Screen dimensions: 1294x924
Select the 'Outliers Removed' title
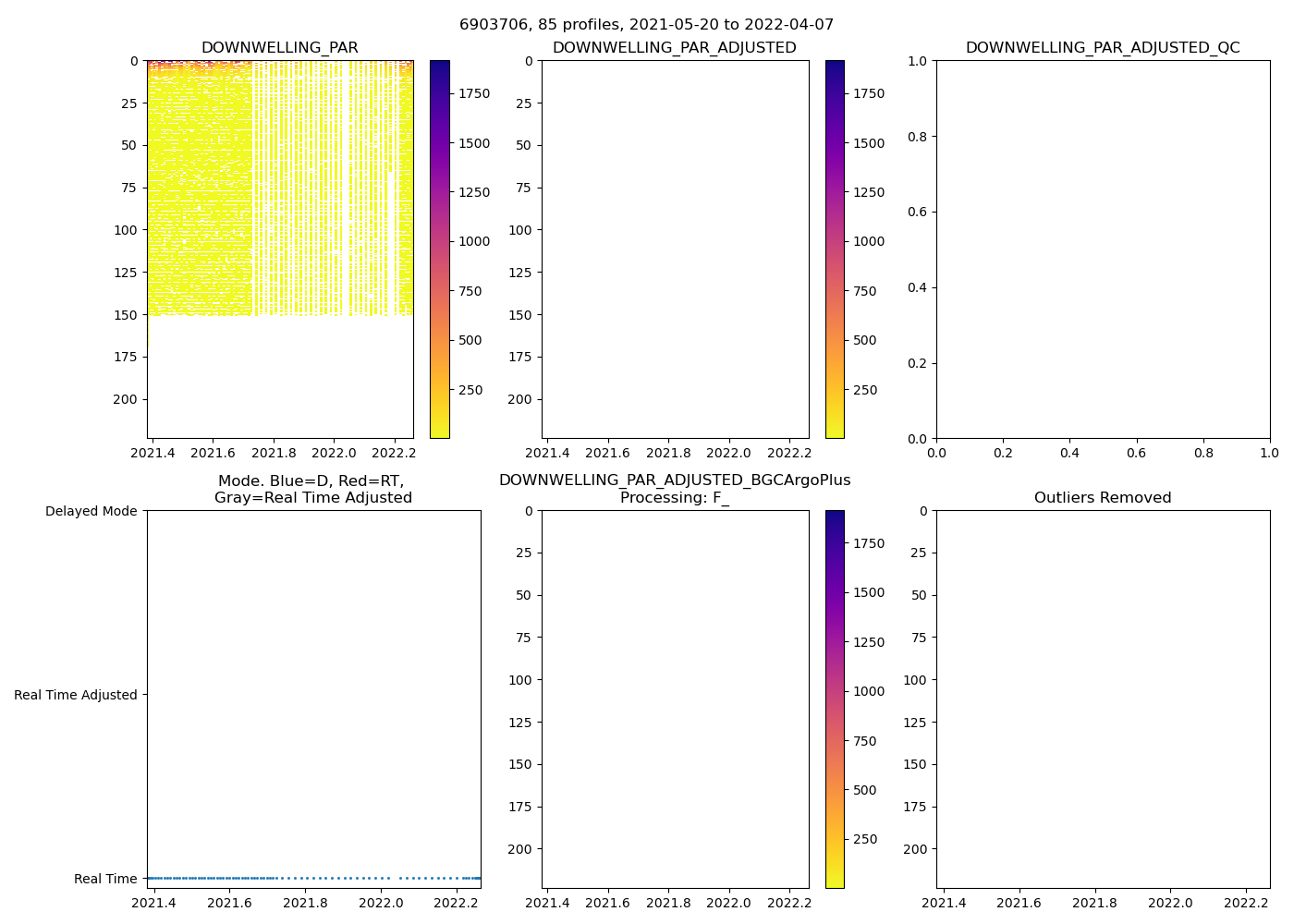[1103, 498]
